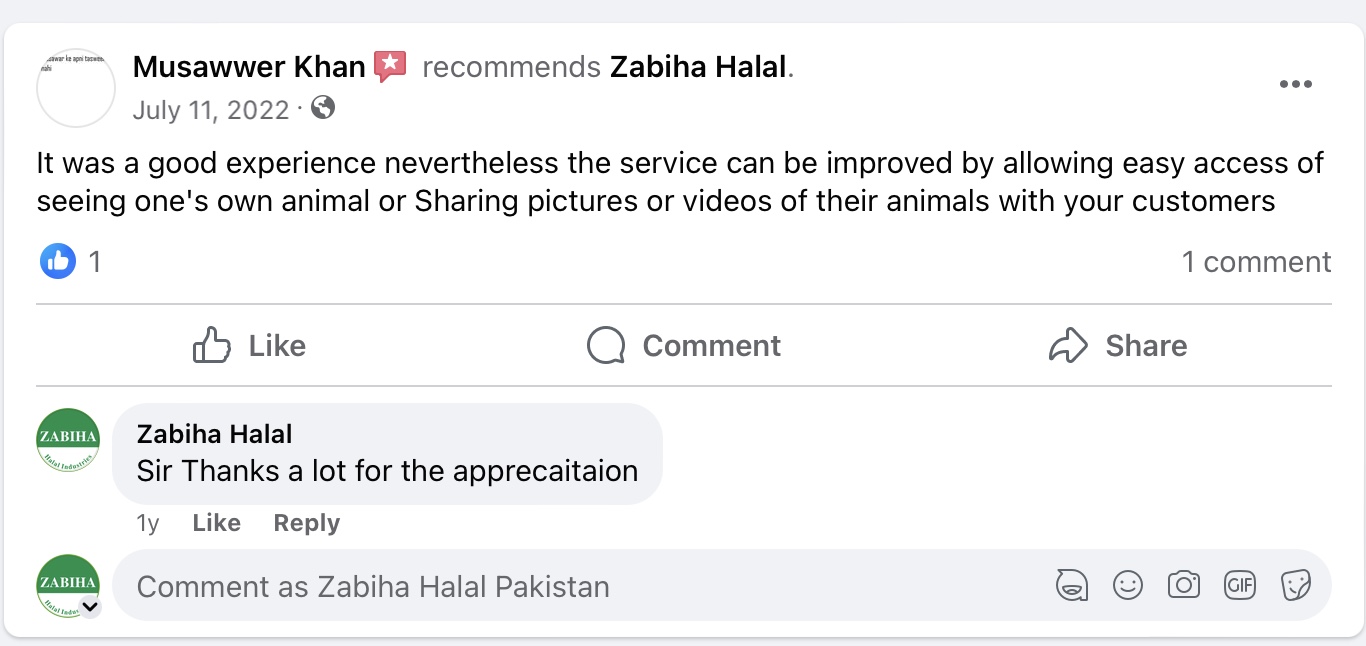Add a GIF to the comment
1366x646 pixels.
[1240, 585]
